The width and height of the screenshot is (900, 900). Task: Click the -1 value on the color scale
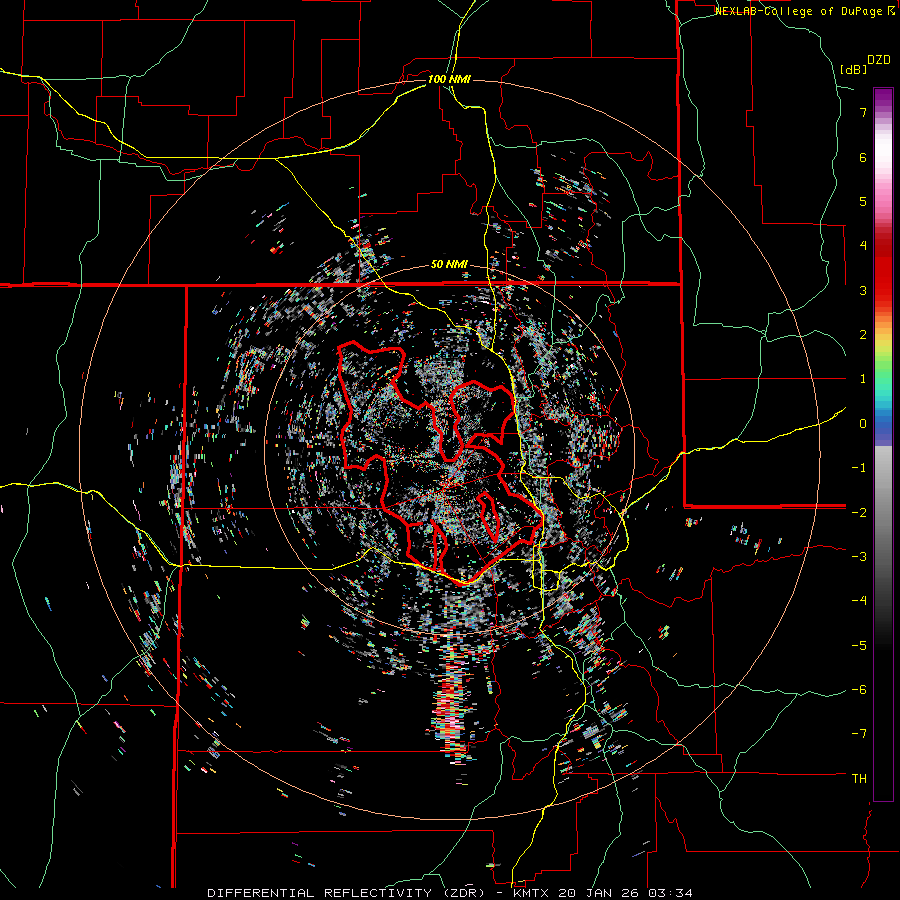click(x=859, y=468)
